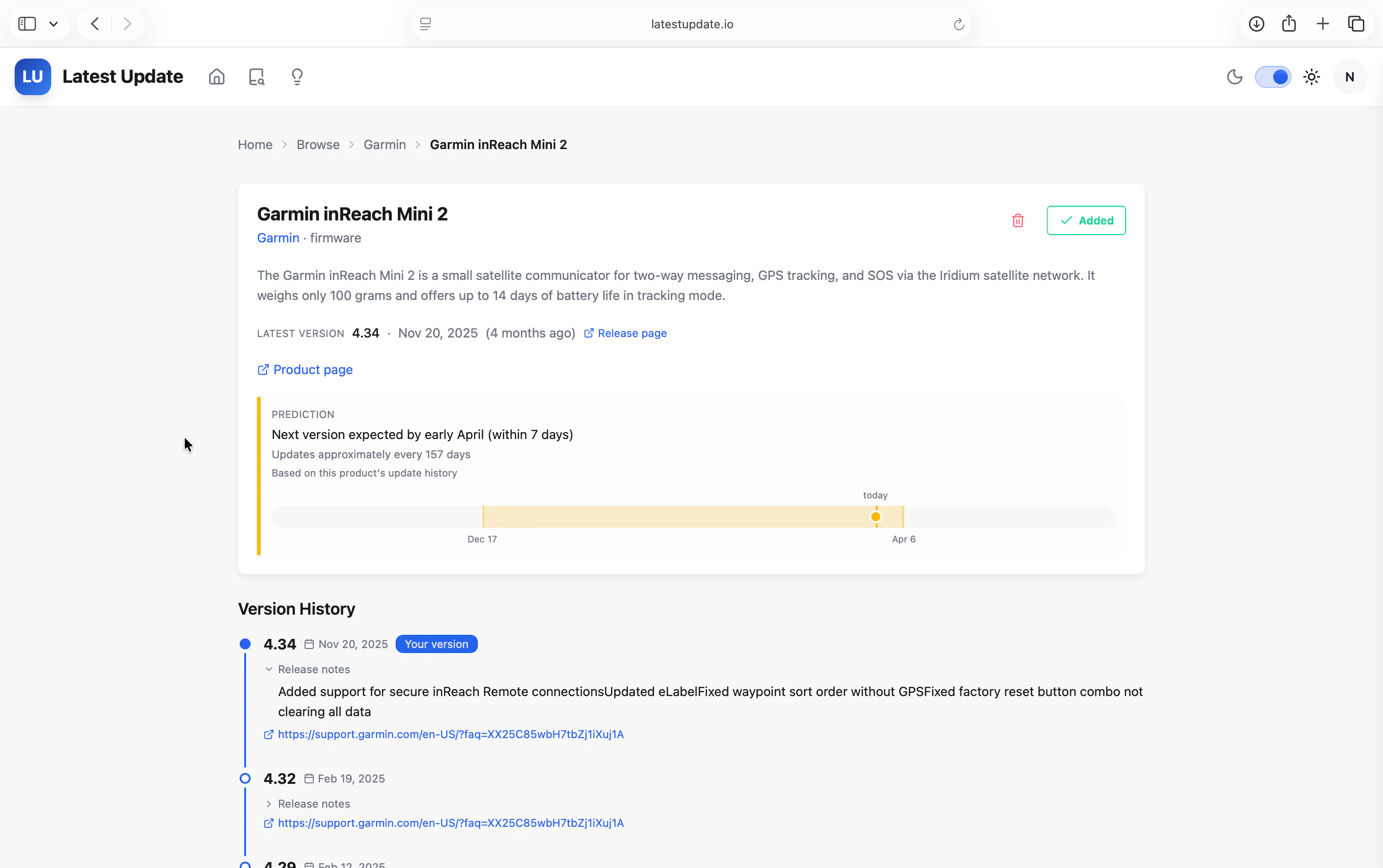Select the moon dark mode icon

[x=1234, y=77]
